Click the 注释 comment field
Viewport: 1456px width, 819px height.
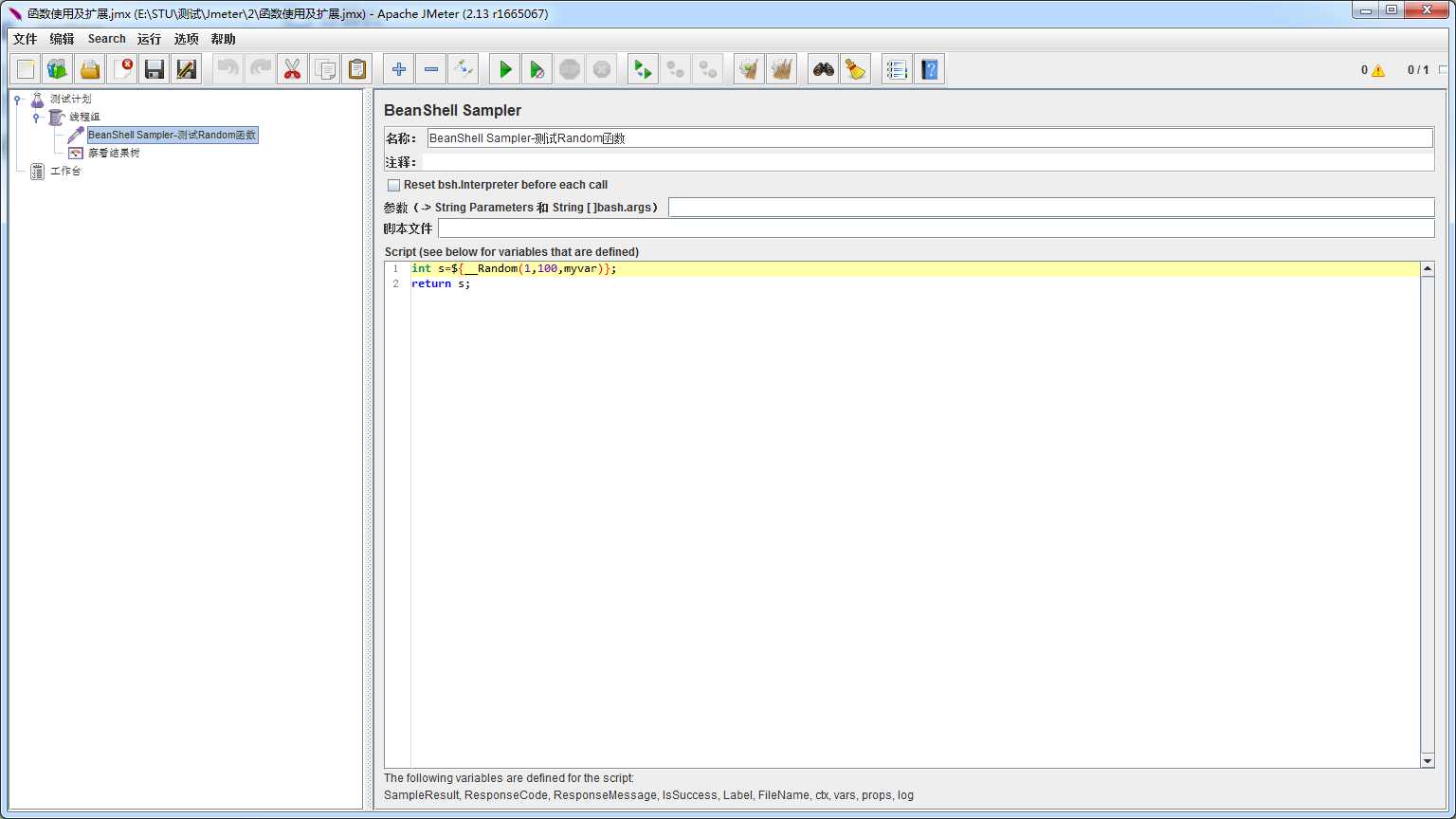[928, 162]
